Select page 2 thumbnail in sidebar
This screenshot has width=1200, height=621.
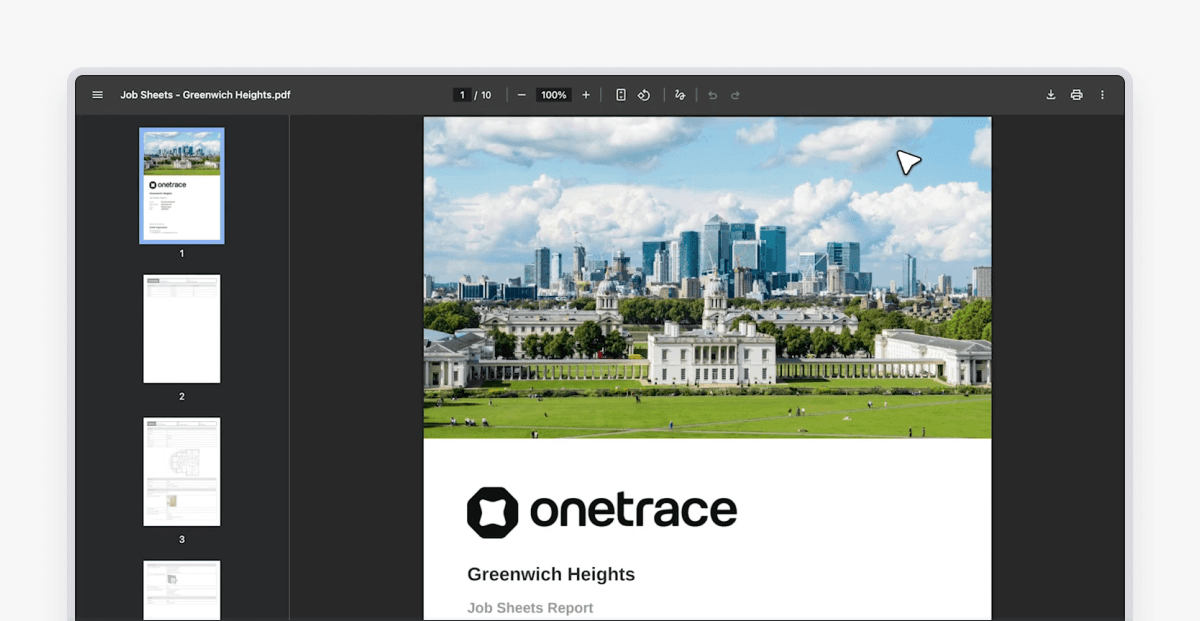coord(181,328)
